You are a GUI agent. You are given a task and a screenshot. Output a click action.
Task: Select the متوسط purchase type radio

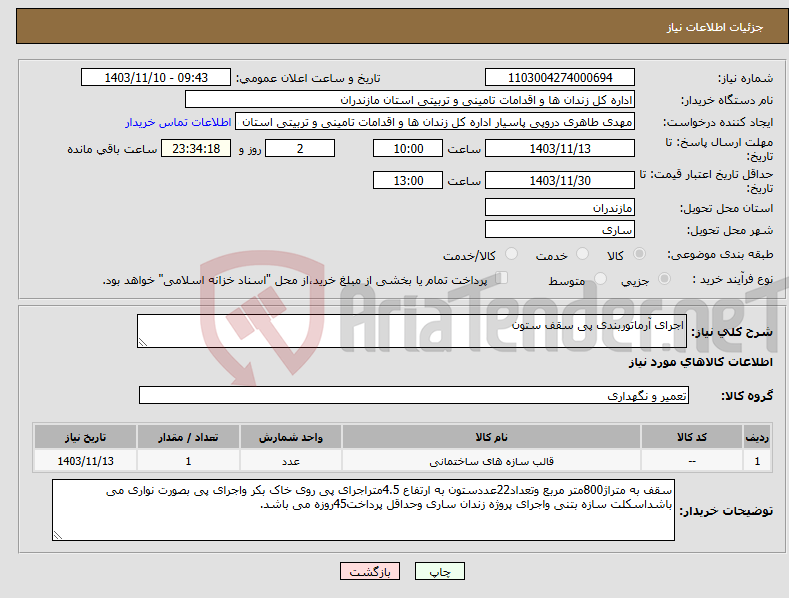[600, 278]
